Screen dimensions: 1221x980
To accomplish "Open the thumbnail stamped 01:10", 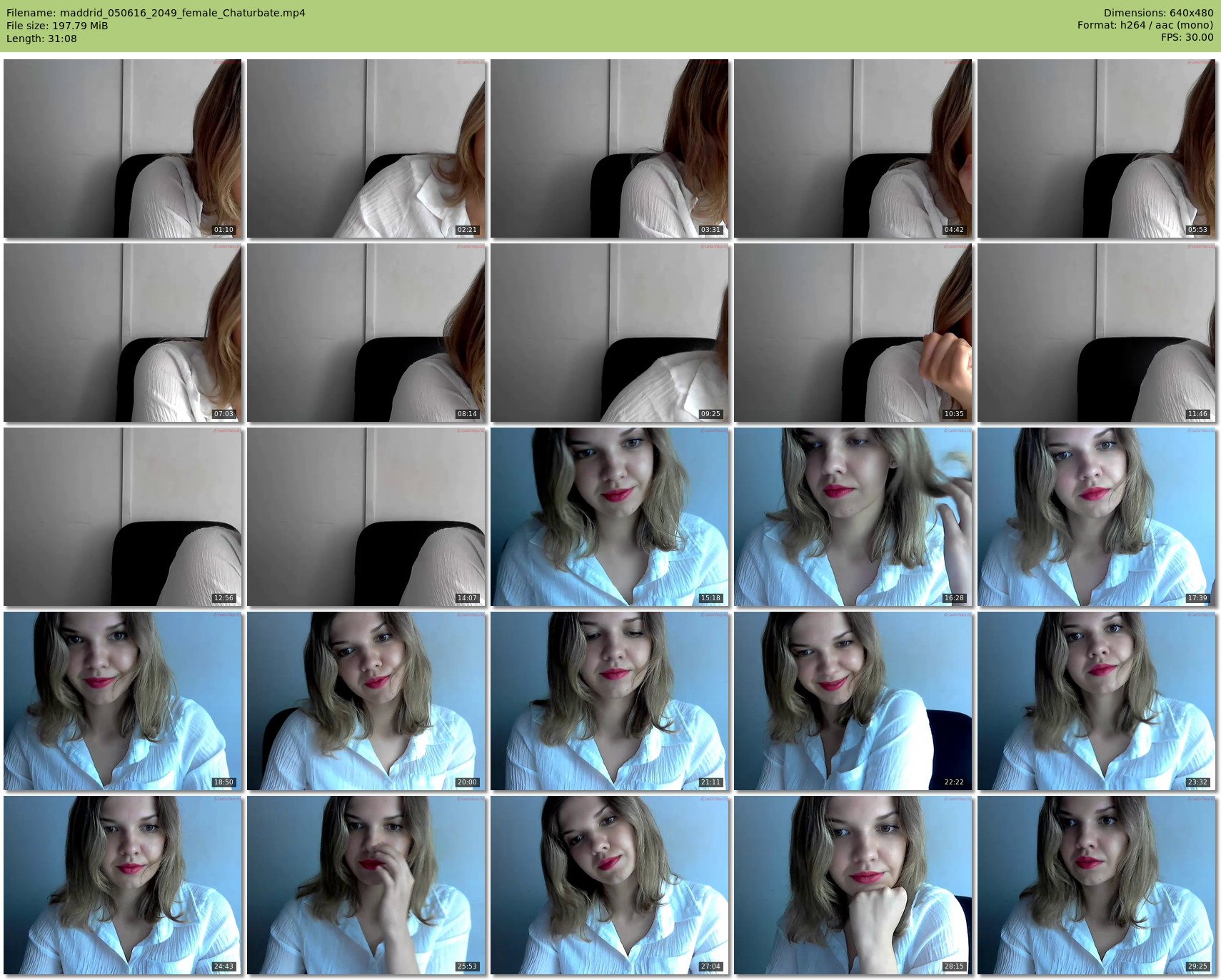I will (123, 148).
